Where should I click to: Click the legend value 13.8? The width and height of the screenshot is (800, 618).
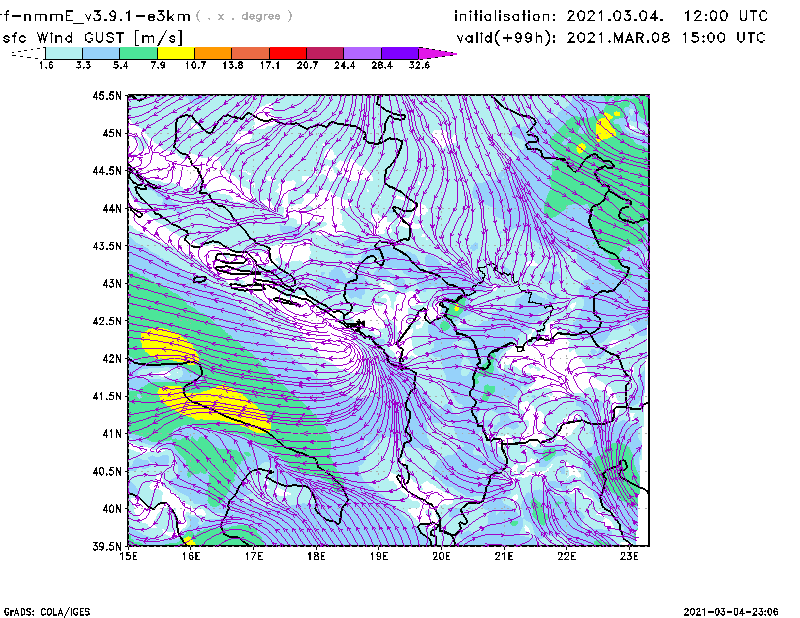click(233, 65)
